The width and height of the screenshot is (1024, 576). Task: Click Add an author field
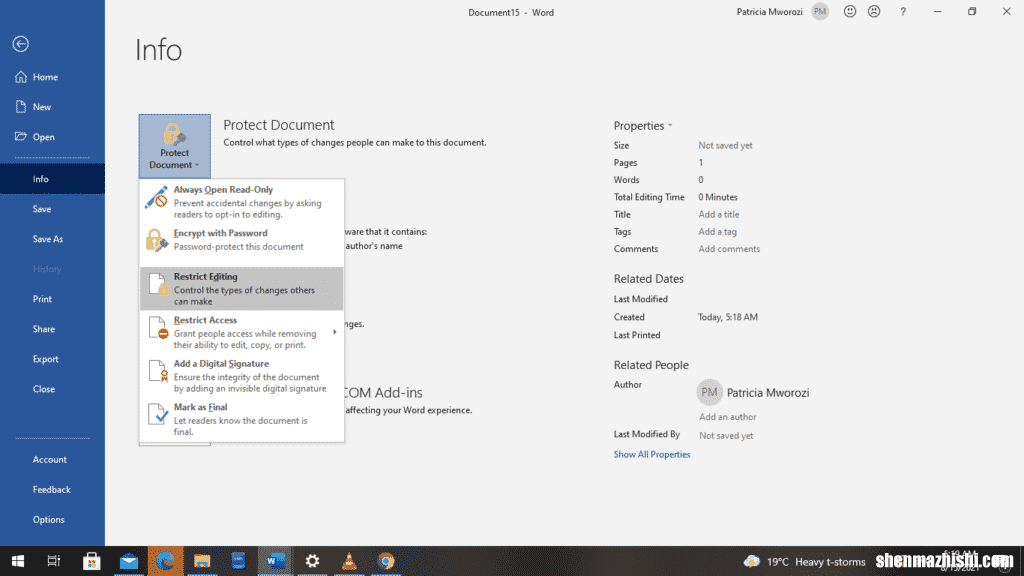[728, 417]
